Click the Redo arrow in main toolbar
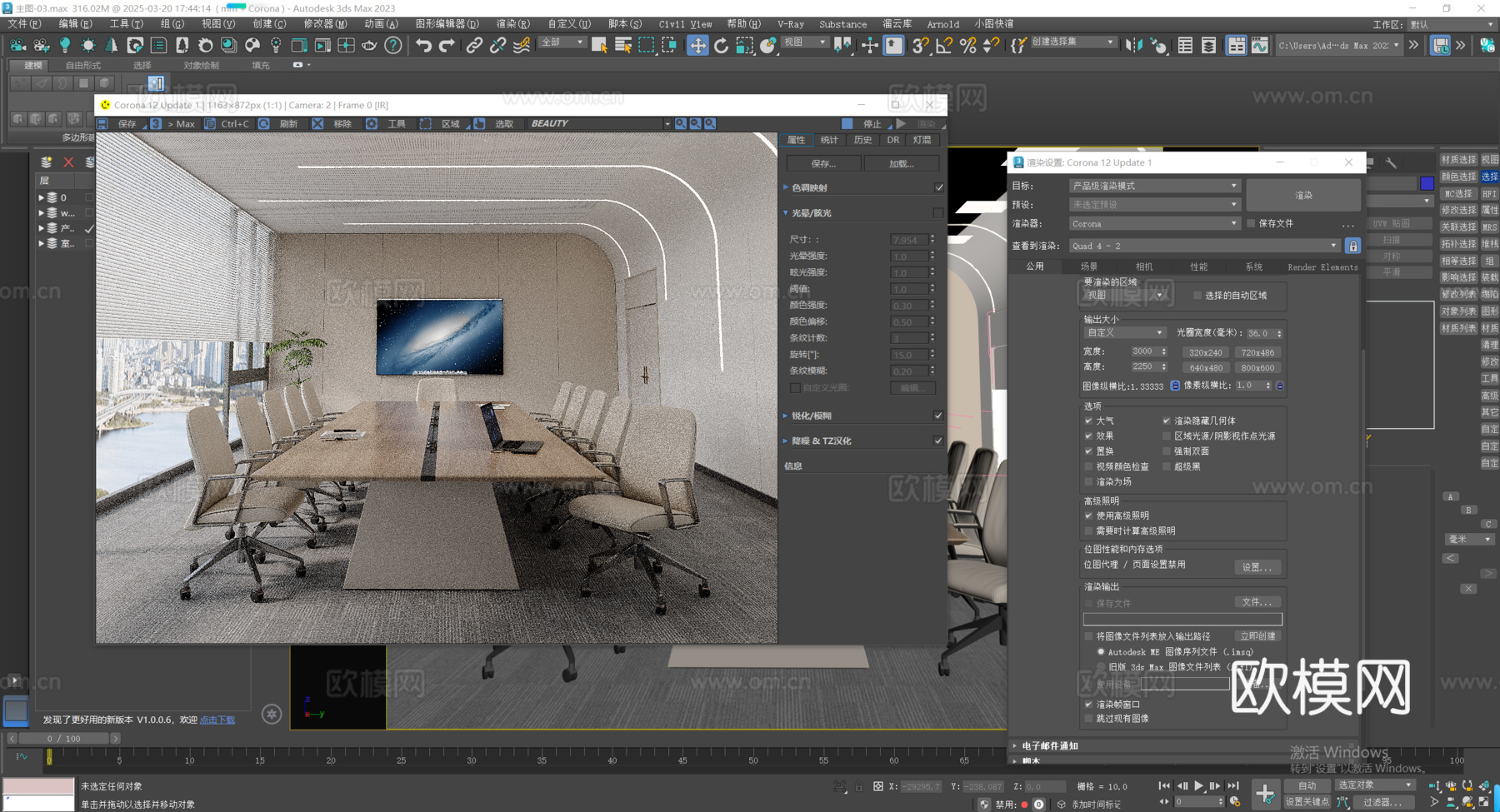Screen dimensions: 1500x812 tap(447, 45)
